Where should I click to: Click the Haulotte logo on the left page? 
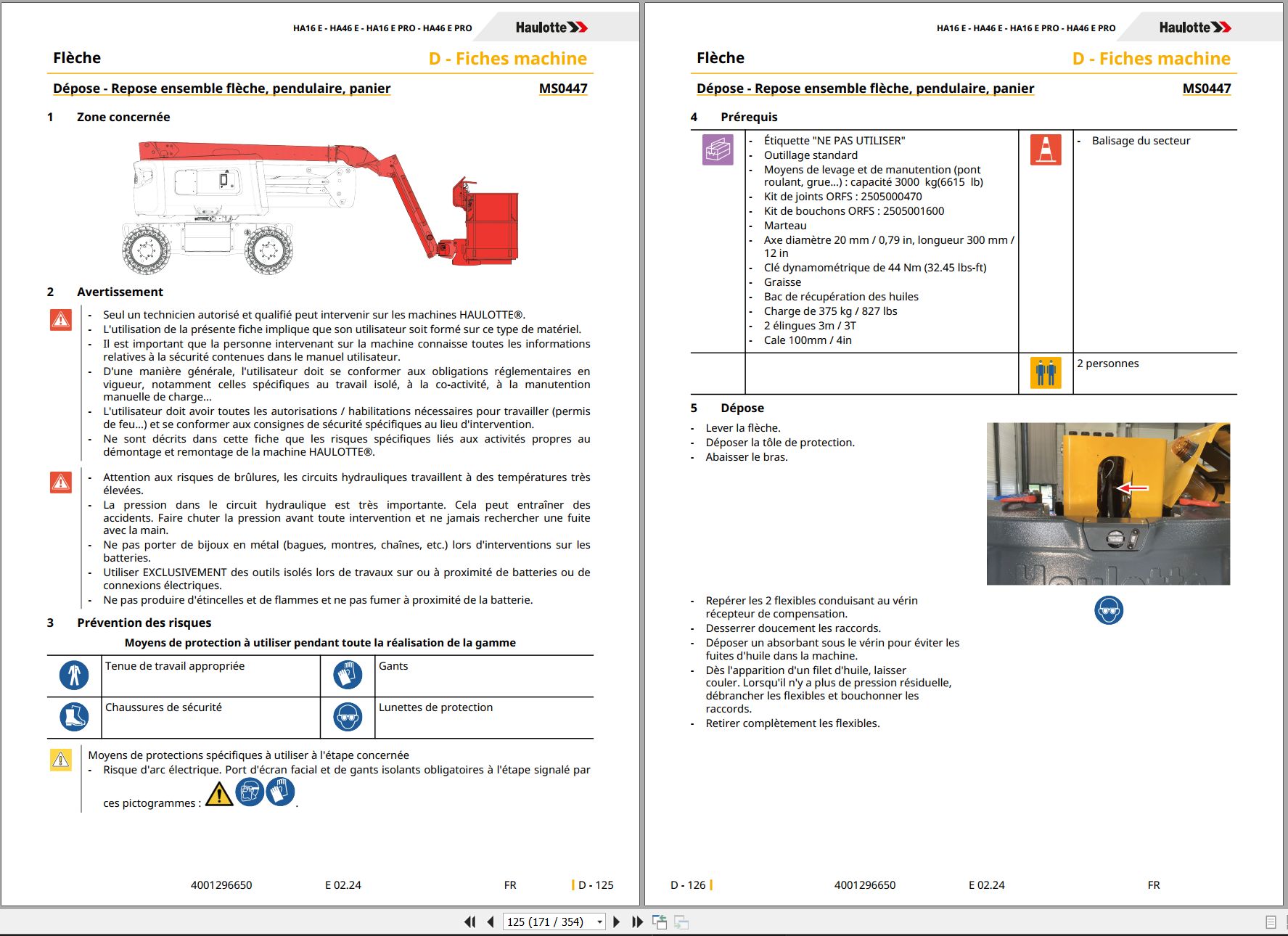[x=551, y=28]
